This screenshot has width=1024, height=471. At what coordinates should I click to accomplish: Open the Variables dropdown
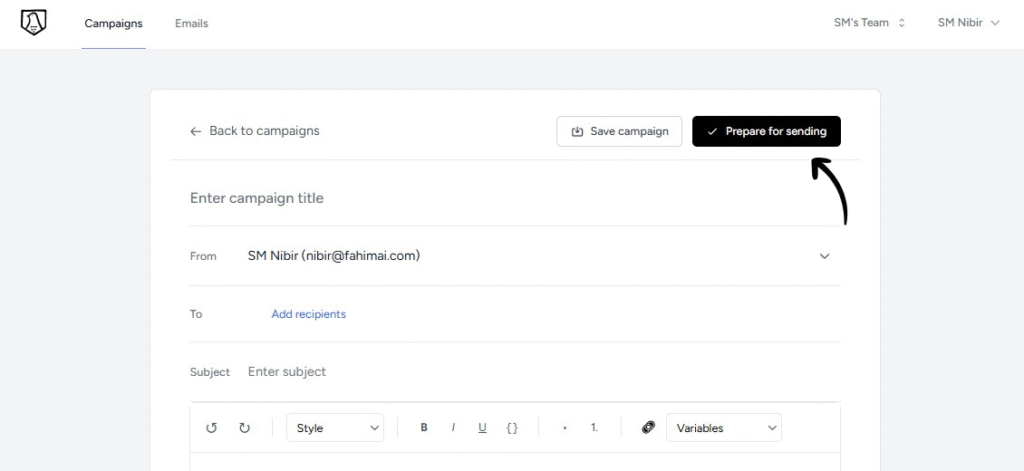(x=723, y=428)
